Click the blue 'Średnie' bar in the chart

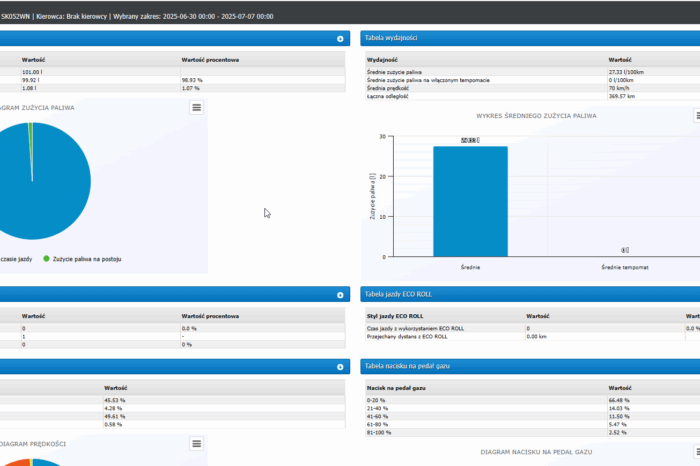click(470, 200)
